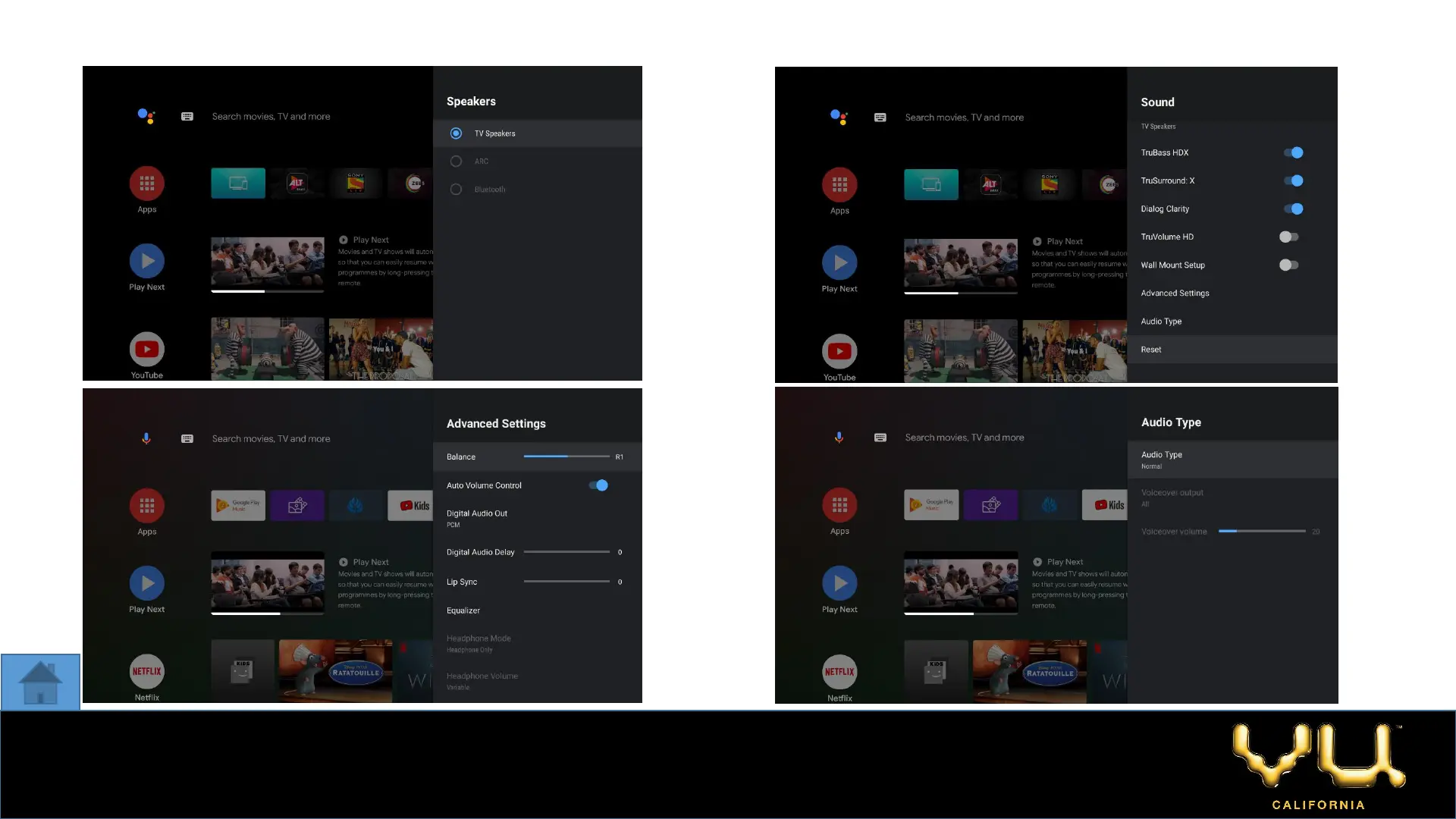
Task: Click the blue home icon button
Action: tap(40, 682)
